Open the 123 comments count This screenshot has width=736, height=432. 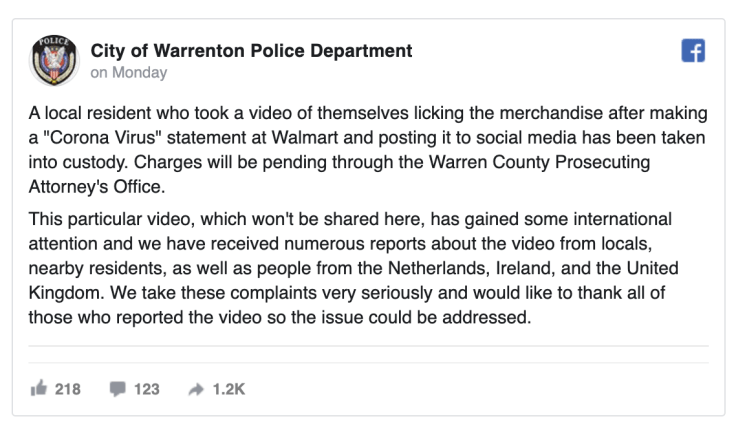(x=146, y=389)
